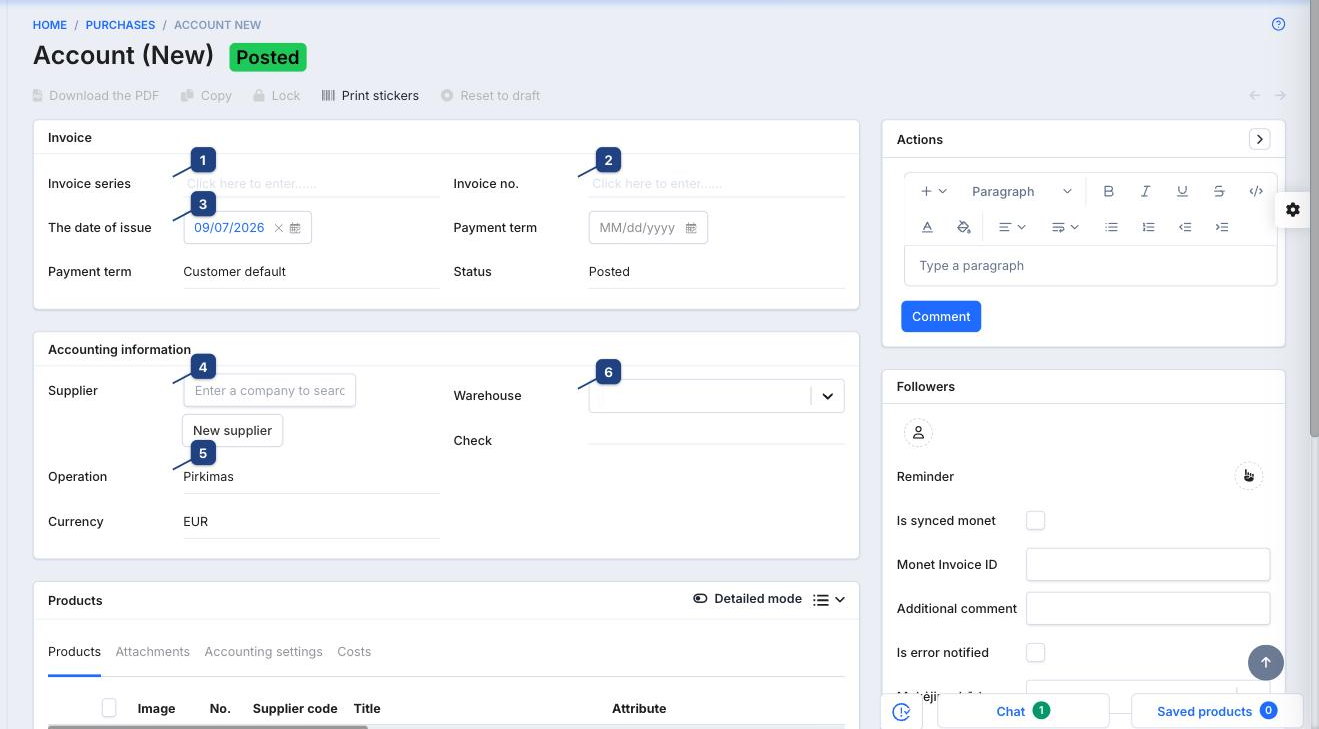Collapse the Actions panel with chevron

click(x=1260, y=139)
